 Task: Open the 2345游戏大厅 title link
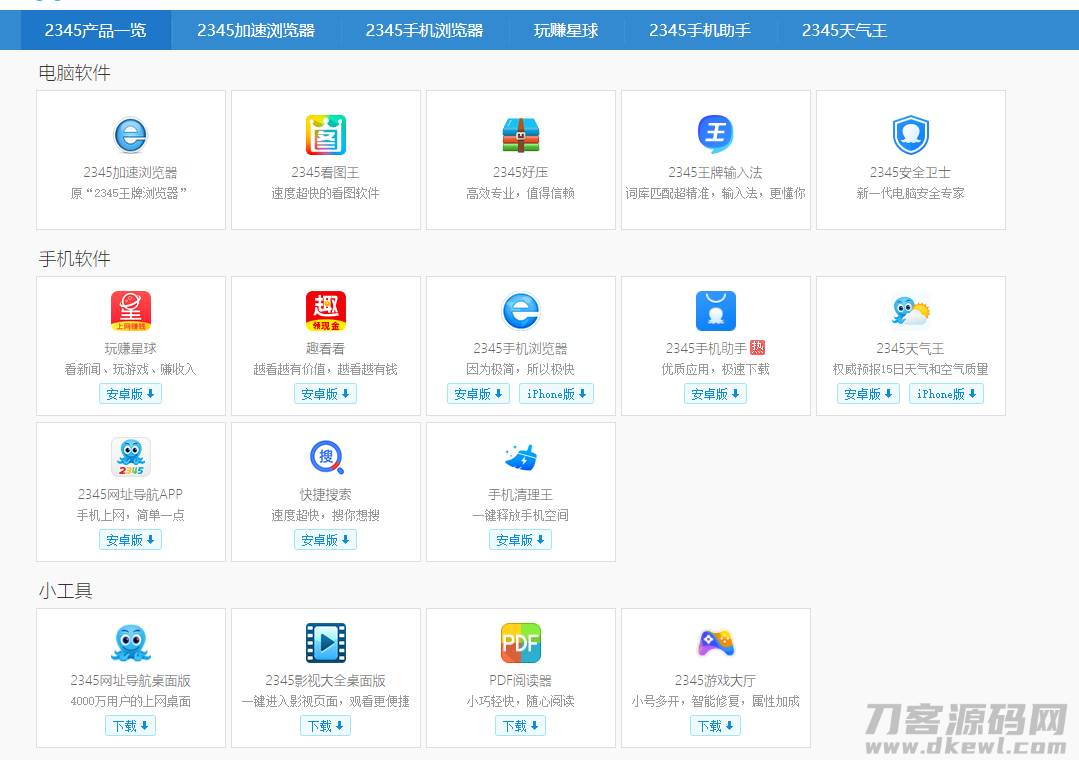(x=716, y=680)
